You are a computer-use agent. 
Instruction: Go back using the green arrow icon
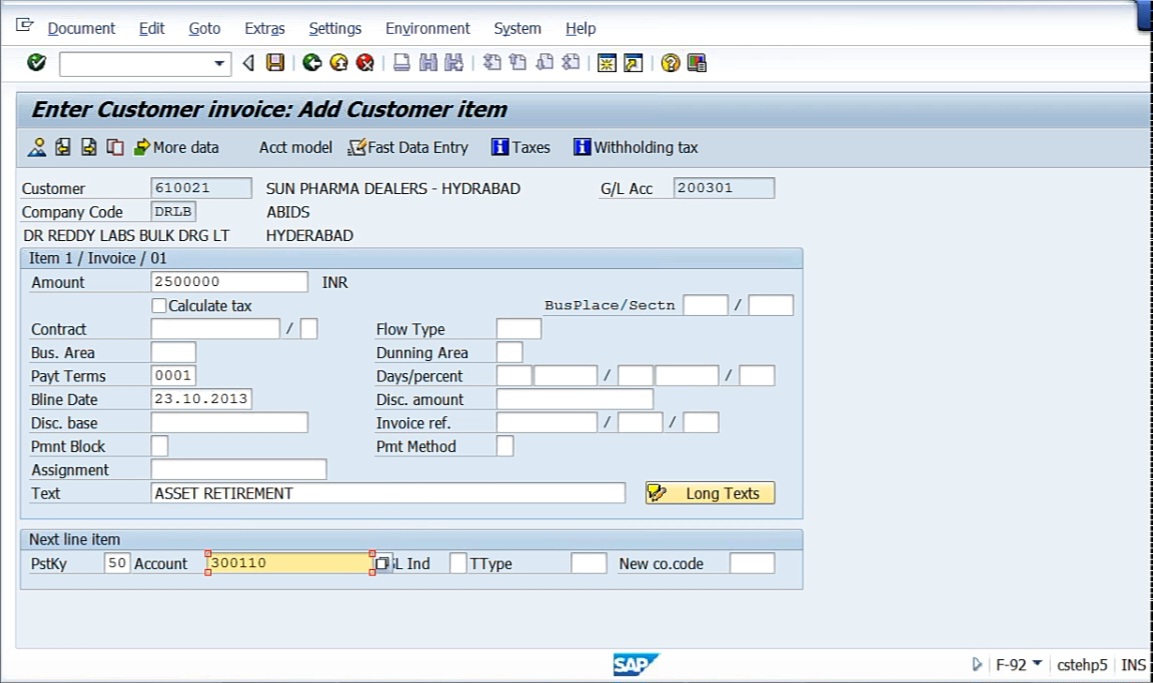(313, 63)
